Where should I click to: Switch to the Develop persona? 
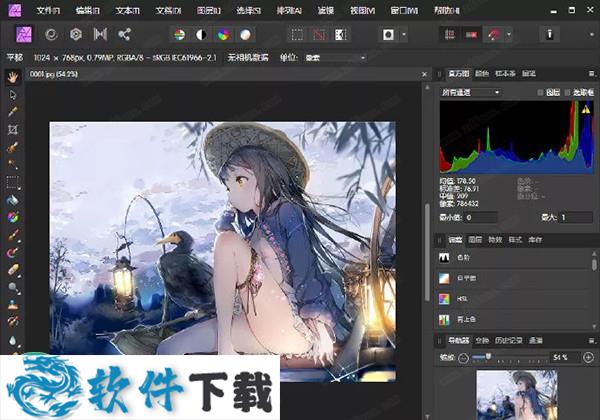pos(76,34)
